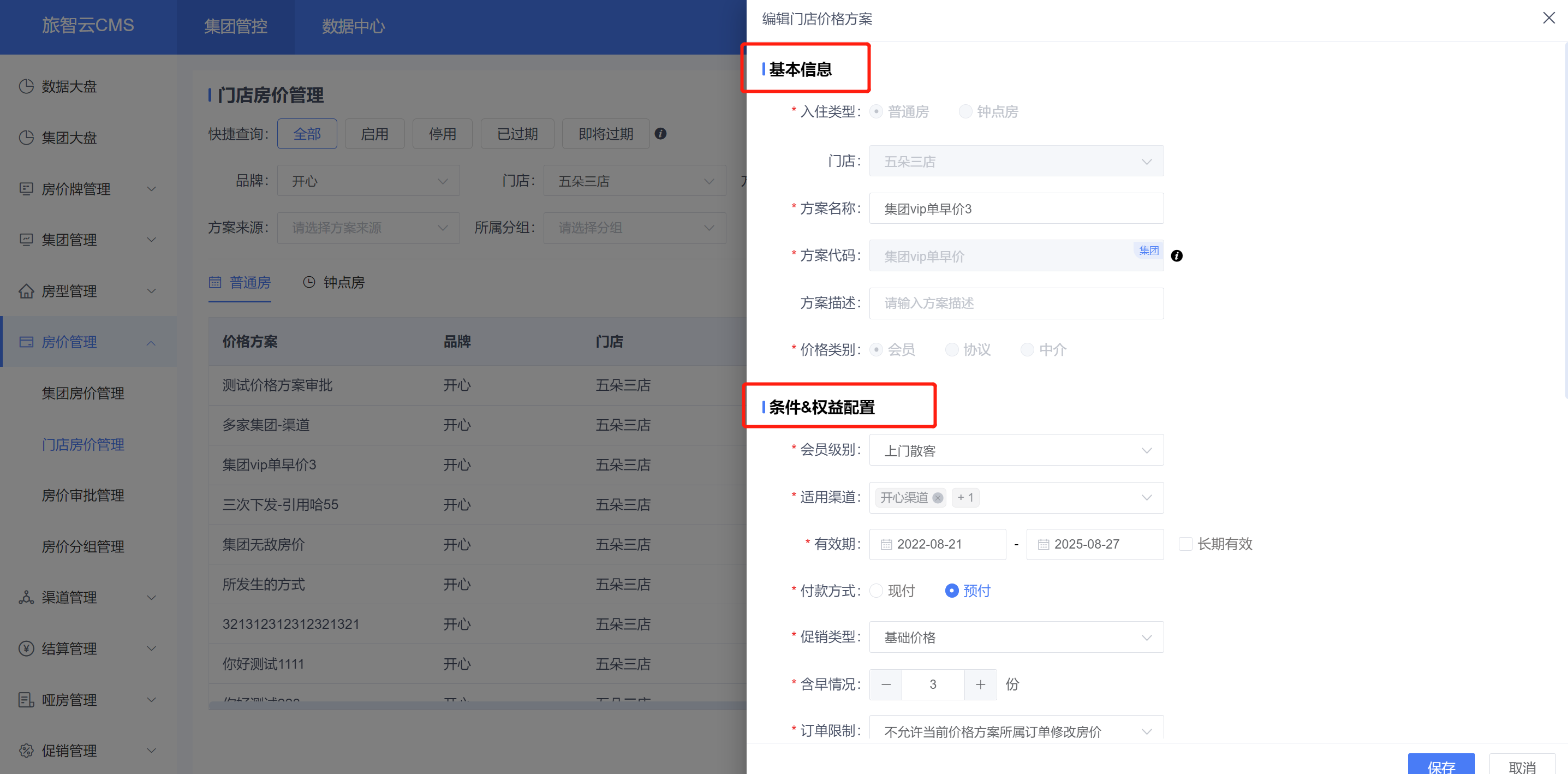Screen dimensions: 1568x774
Task: Remove the 开心渠道 tag
Action: click(938, 498)
